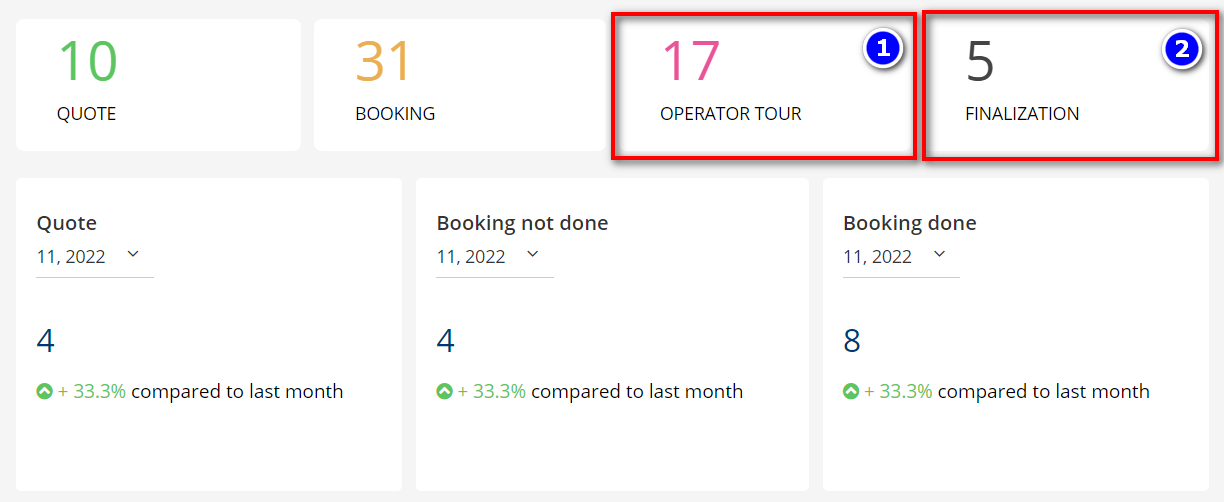Click up-arrow icon in Booking not done card

pos(444,392)
